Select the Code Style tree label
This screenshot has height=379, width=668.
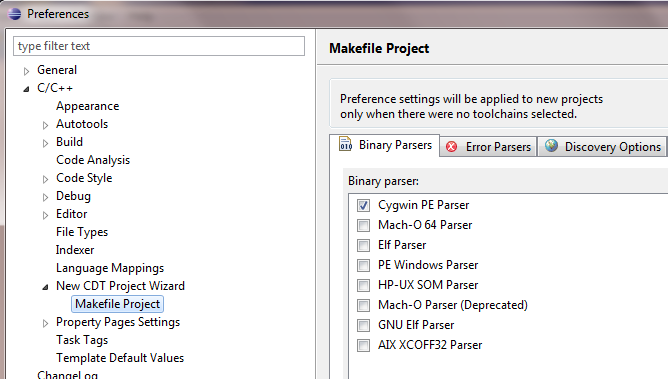pyautogui.click(x=84, y=178)
